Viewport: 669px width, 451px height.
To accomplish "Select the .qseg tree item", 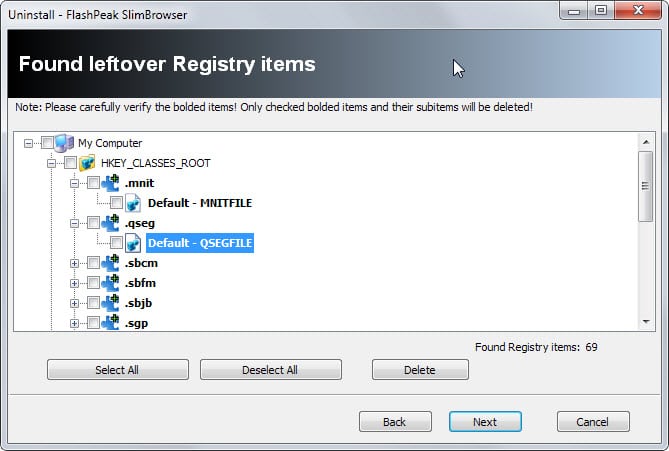I will 140,223.
